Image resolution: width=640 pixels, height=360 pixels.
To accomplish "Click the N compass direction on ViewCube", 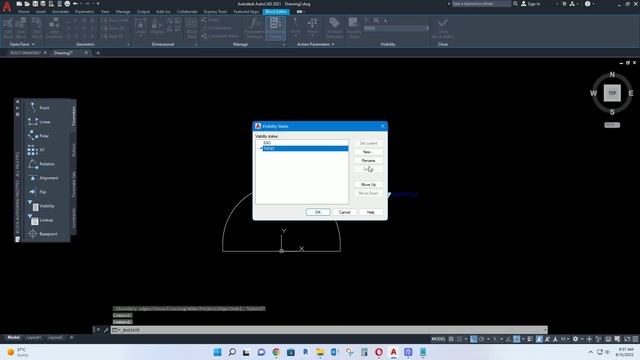I will [612, 75].
